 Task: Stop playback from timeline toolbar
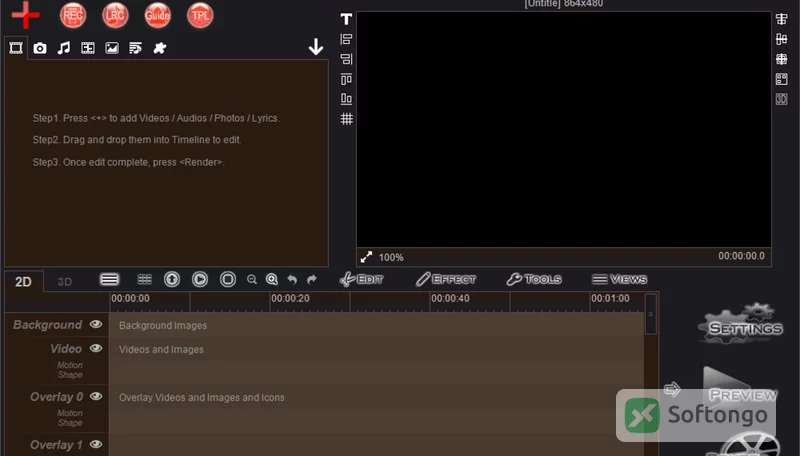click(x=228, y=280)
